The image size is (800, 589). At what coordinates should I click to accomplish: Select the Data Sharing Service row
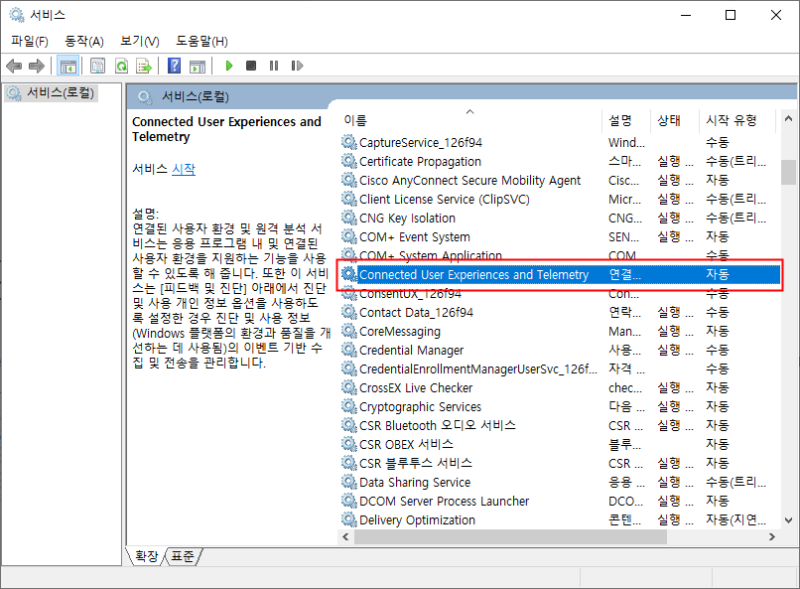tap(415, 482)
